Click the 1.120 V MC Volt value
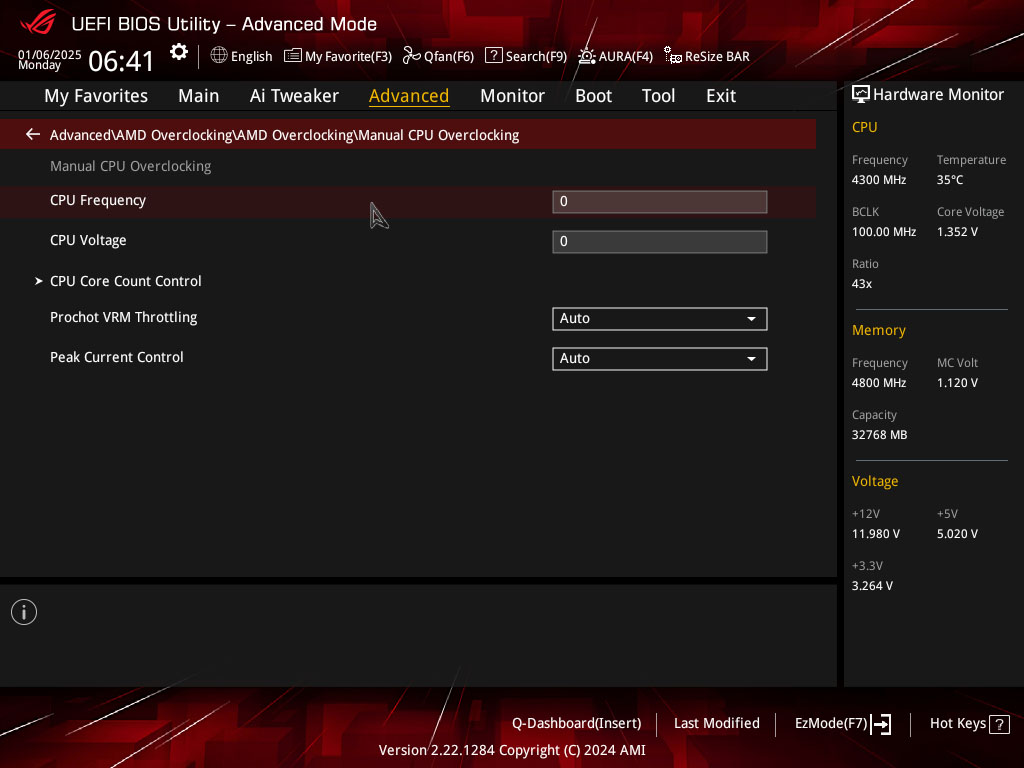This screenshot has height=768, width=1024. (957, 383)
